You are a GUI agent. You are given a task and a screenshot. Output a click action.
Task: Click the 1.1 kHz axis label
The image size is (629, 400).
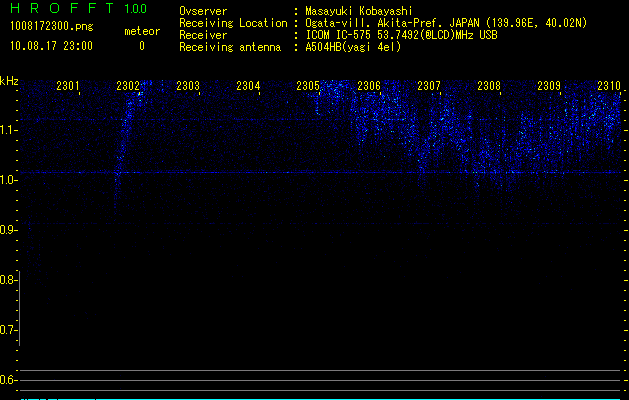pos(8,130)
